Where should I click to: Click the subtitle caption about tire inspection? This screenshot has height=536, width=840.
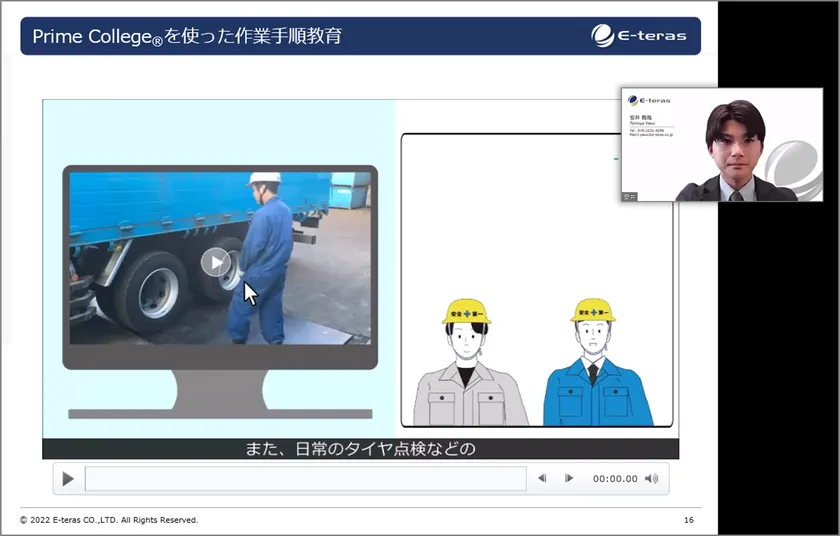360,449
